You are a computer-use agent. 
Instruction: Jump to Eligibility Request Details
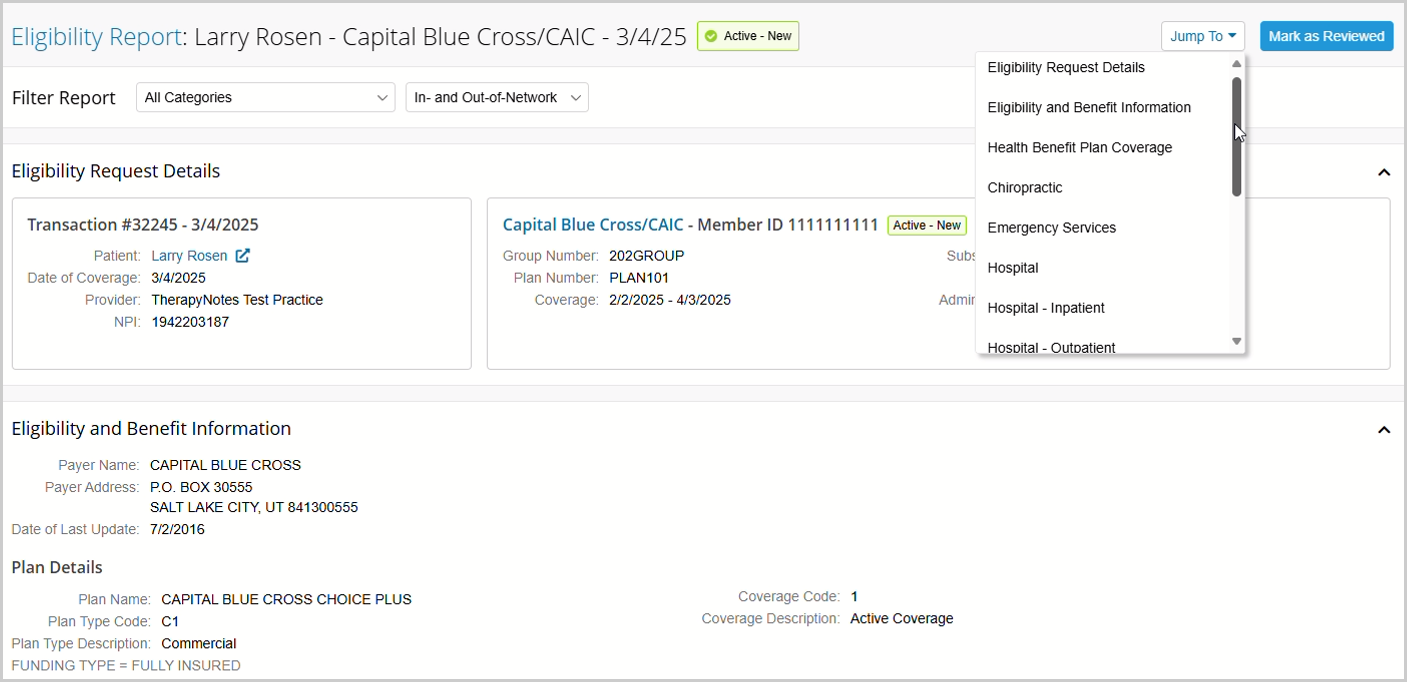pos(1066,68)
